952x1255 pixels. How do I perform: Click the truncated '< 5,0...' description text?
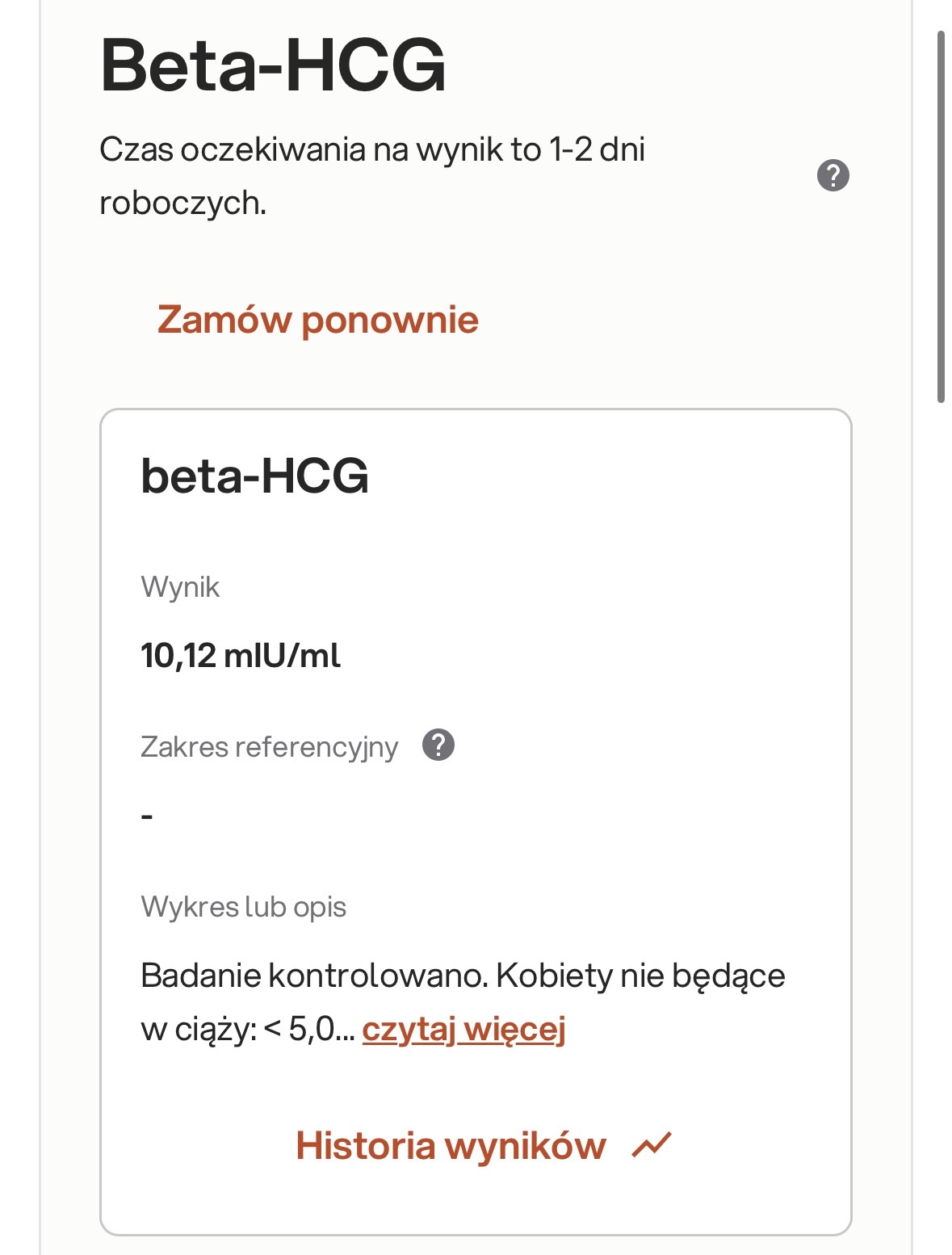(309, 1030)
